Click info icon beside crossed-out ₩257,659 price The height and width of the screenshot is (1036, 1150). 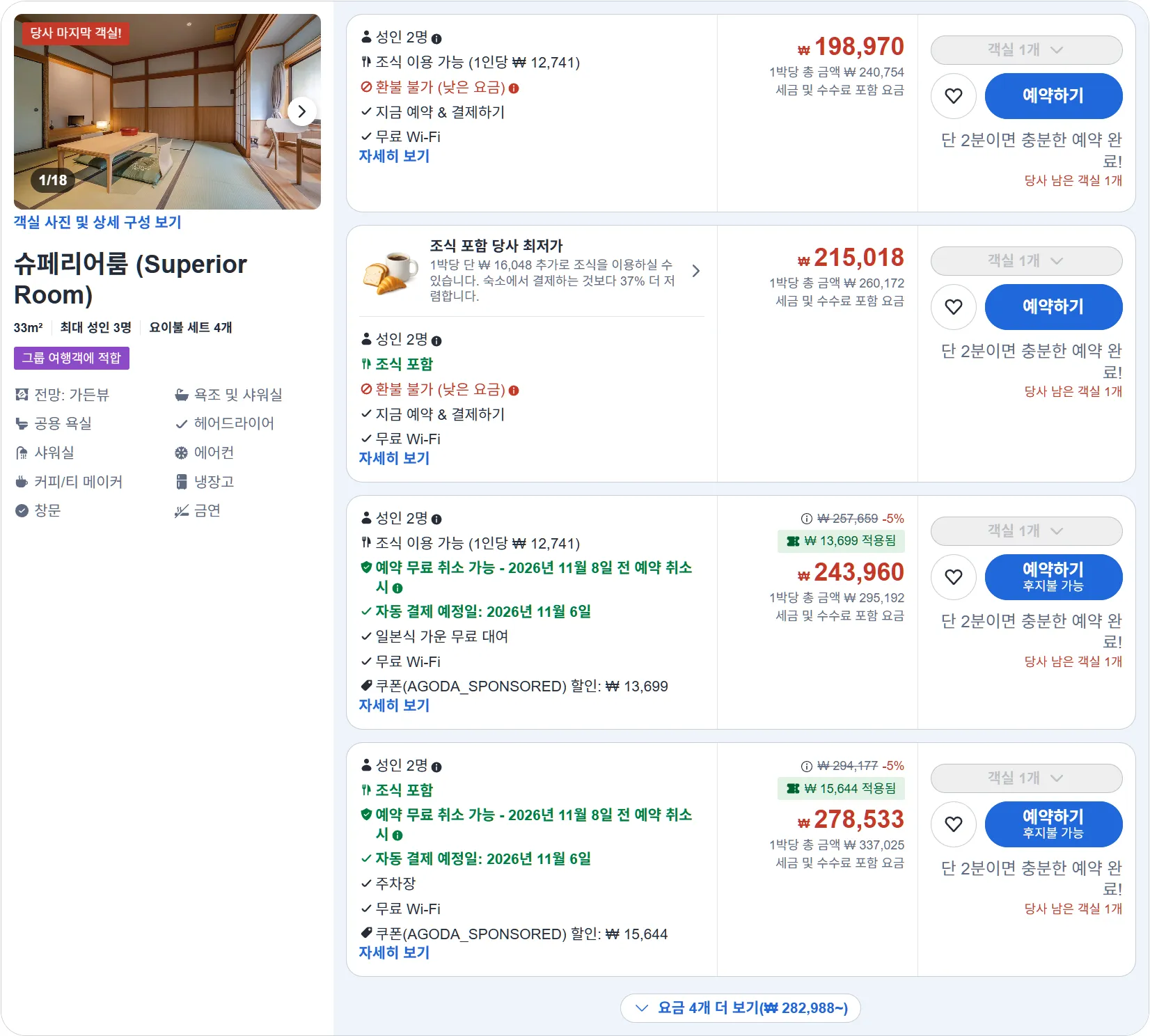pos(807,519)
